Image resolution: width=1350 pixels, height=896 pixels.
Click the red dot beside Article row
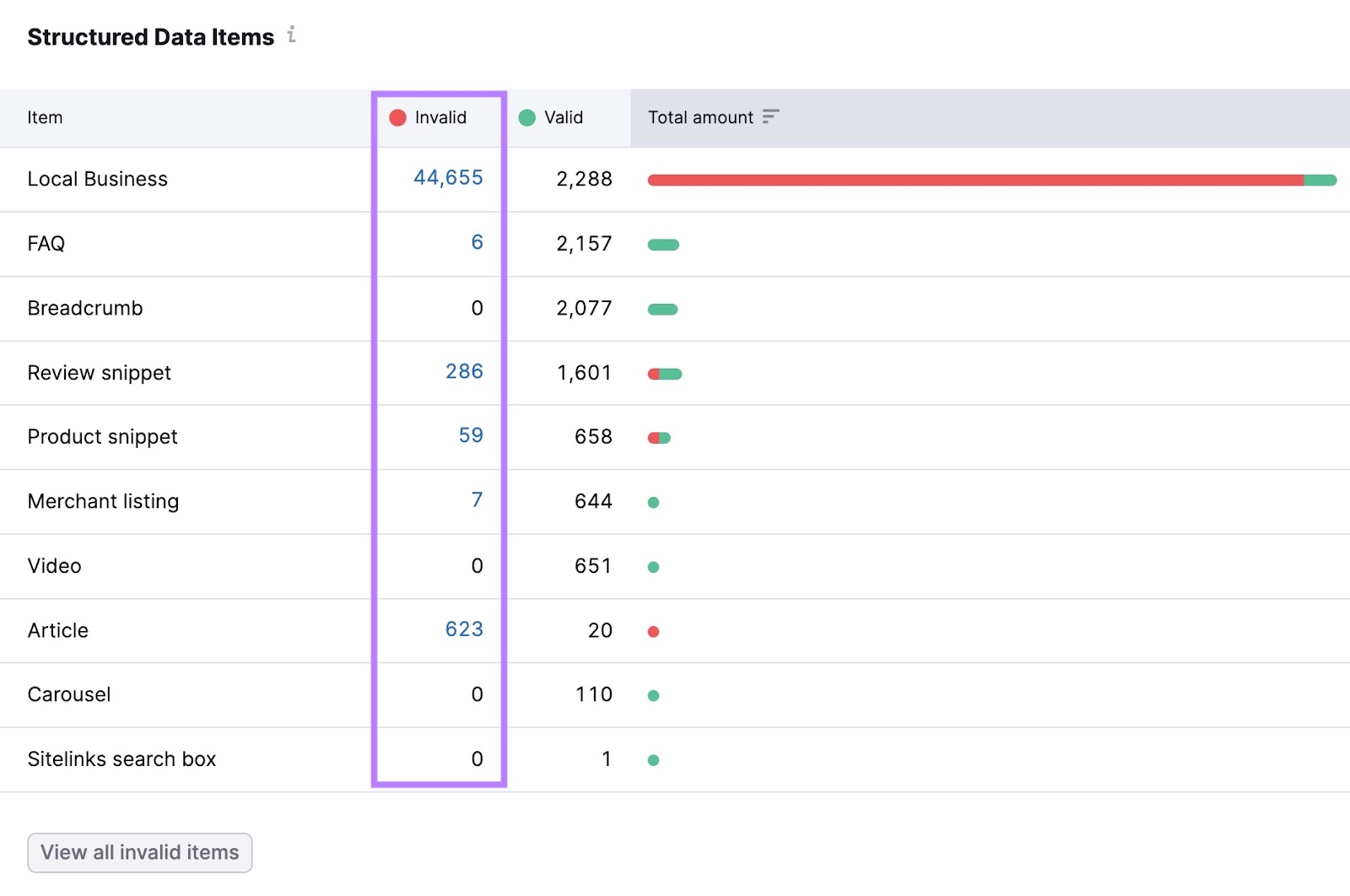[x=654, y=630]
